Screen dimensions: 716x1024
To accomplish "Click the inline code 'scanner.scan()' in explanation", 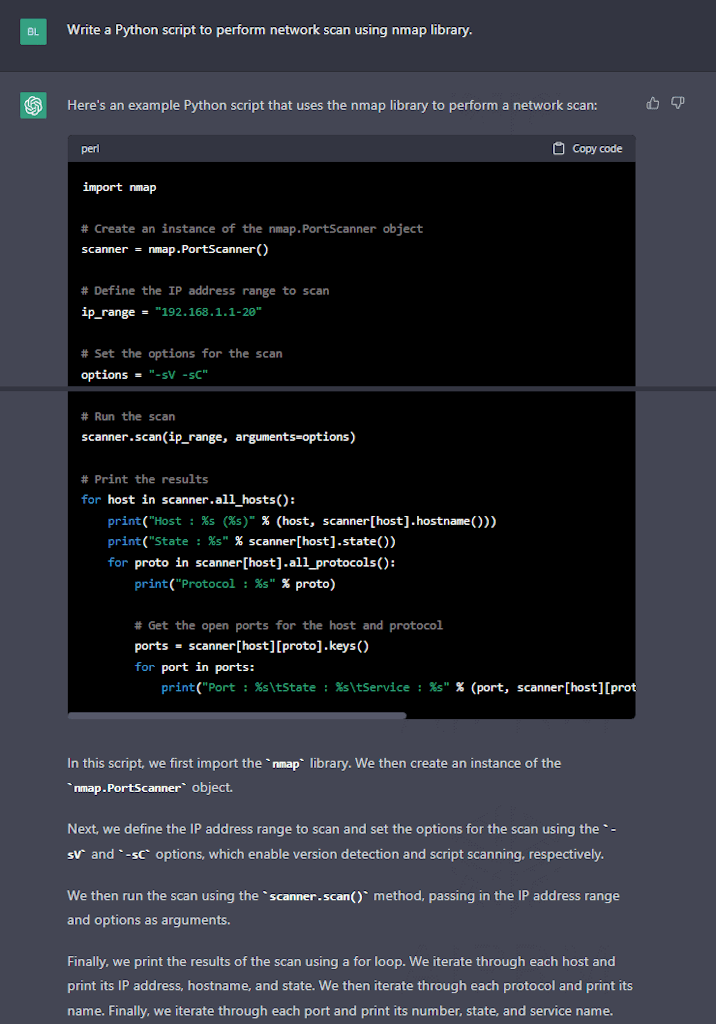I will point(316,897).
